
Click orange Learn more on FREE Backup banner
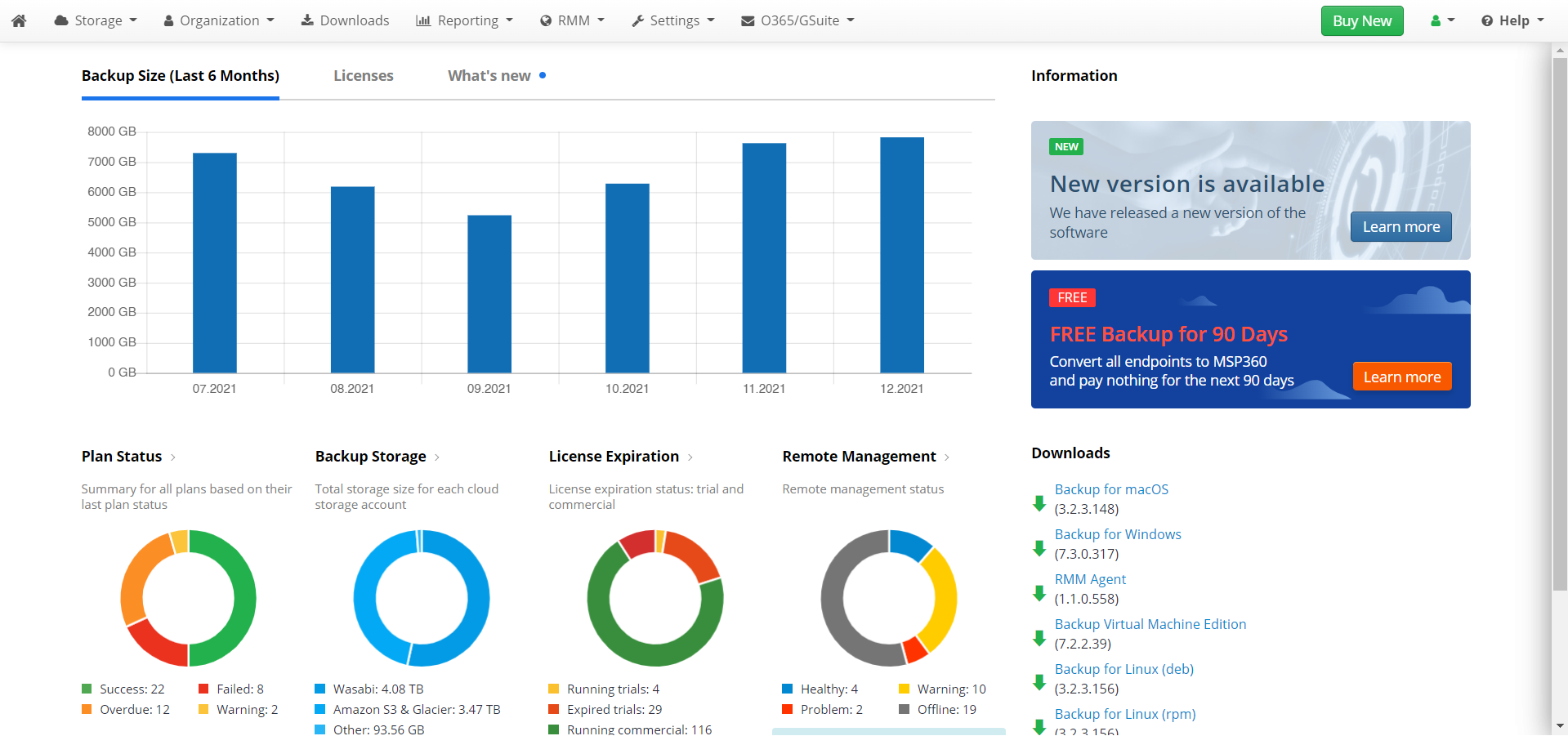[x=1401, y=377]
